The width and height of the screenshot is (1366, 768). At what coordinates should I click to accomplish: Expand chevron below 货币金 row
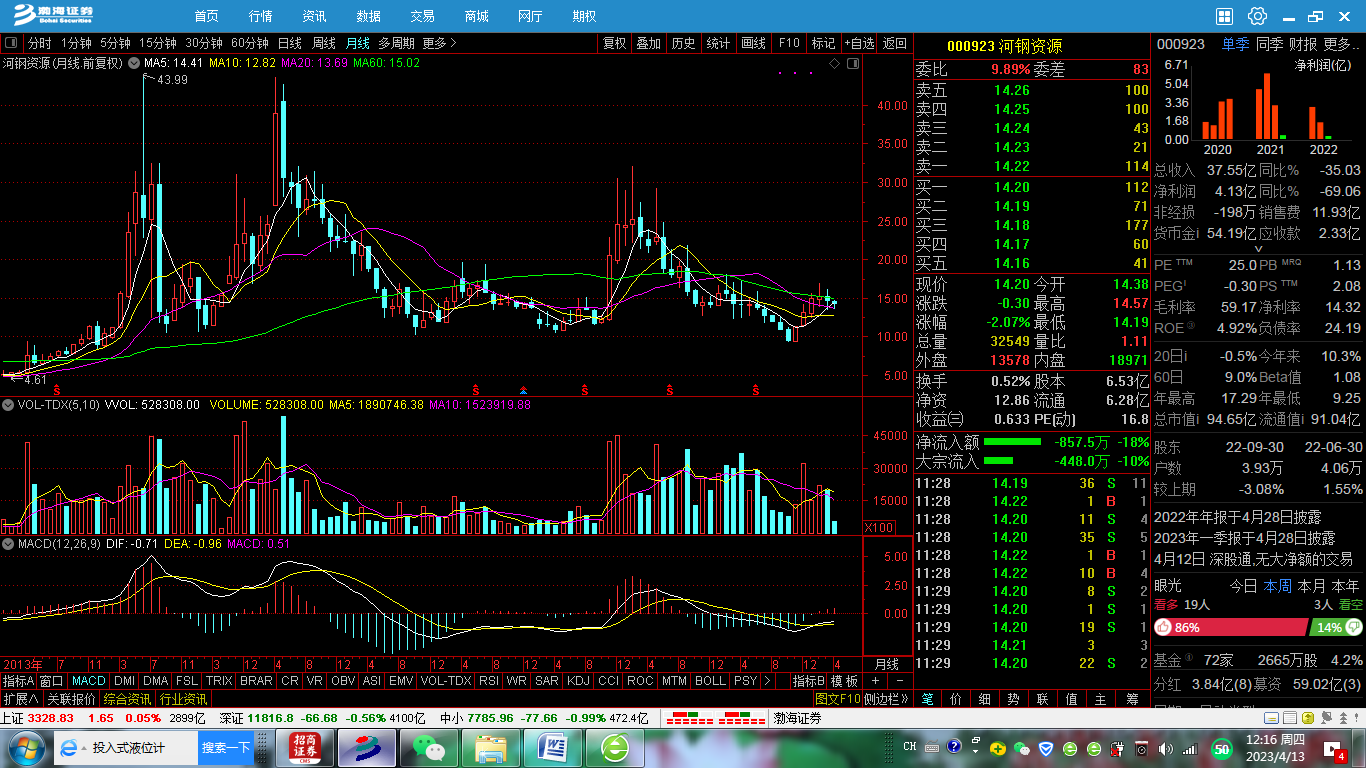tap(1259, 249)
